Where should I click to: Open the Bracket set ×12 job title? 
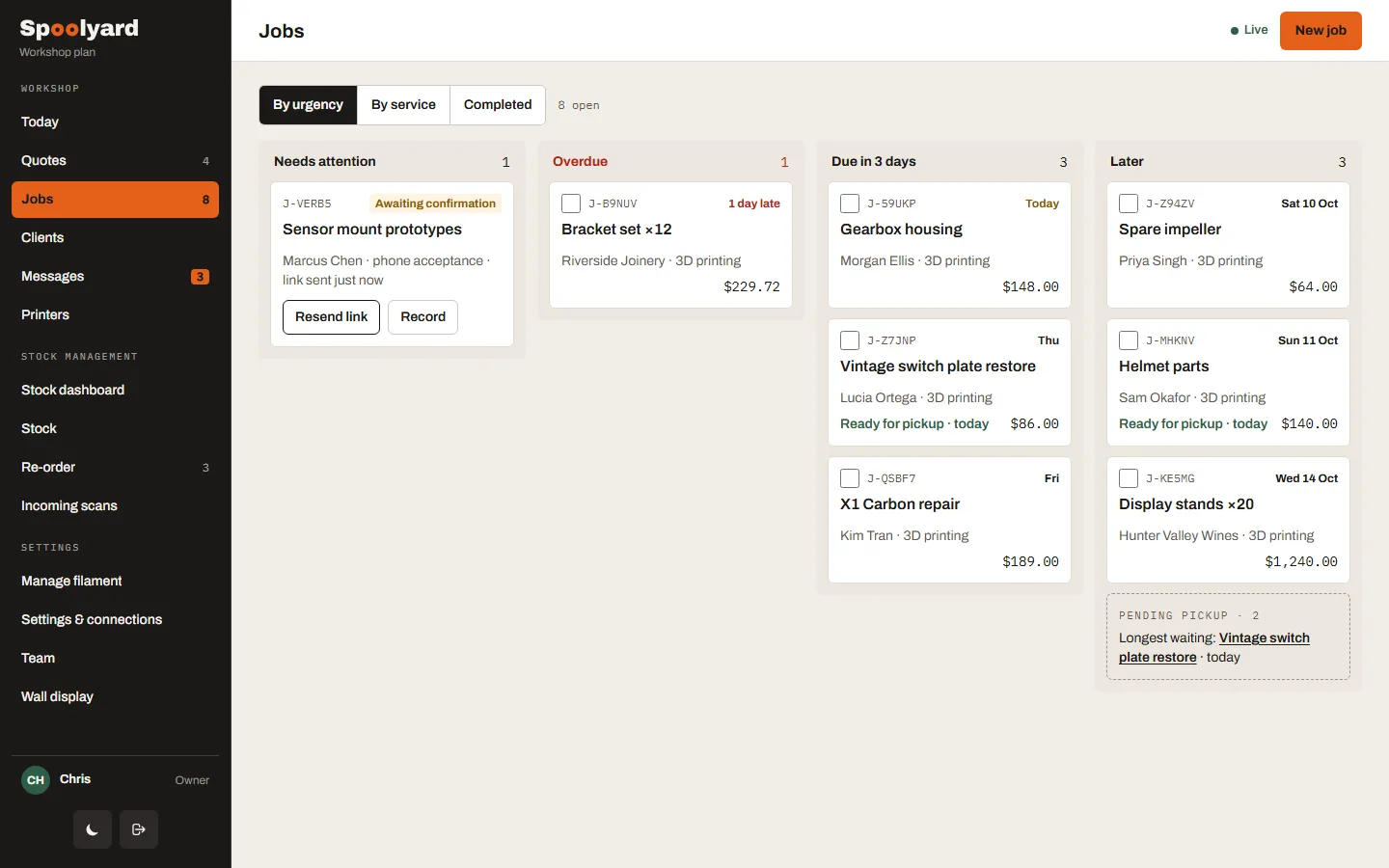click(x=616, y=230)
